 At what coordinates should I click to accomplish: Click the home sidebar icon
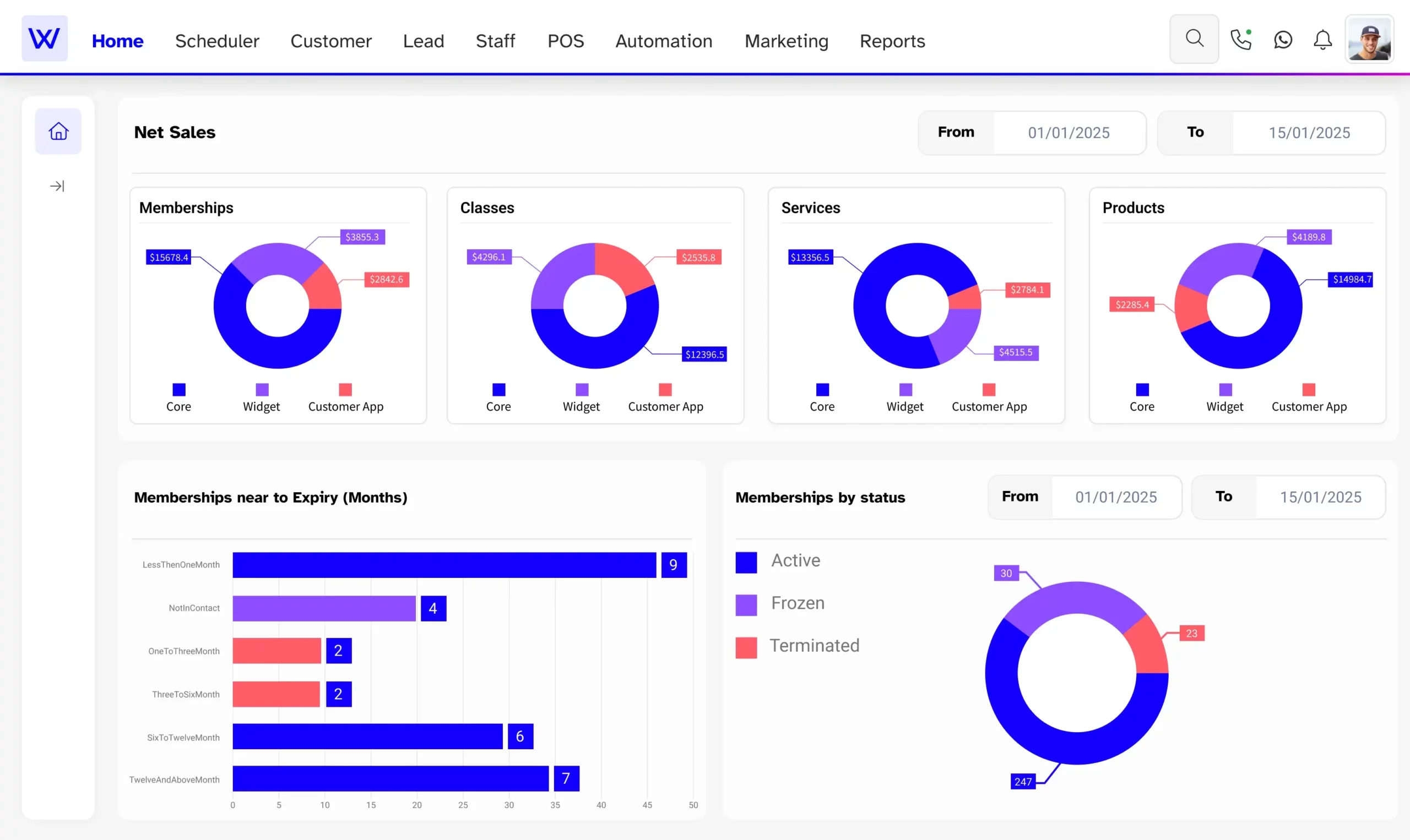pos(57,131)
